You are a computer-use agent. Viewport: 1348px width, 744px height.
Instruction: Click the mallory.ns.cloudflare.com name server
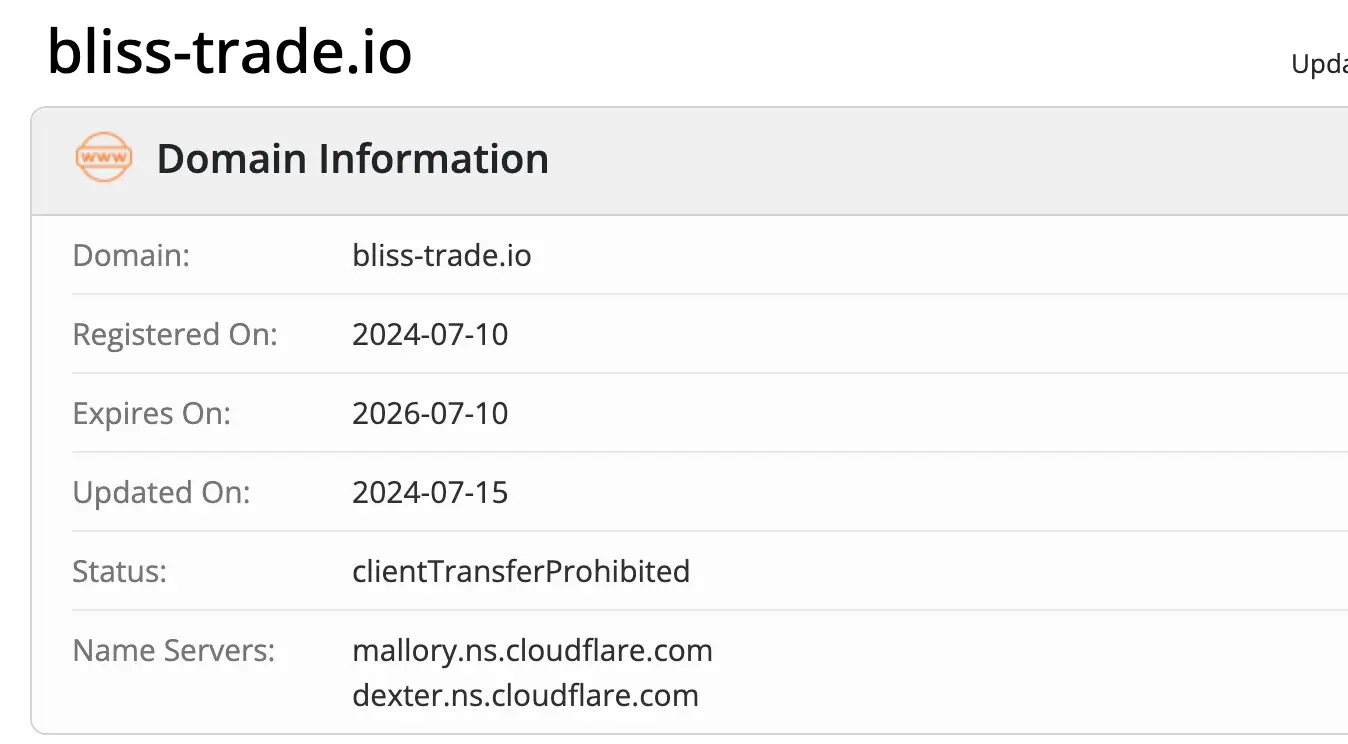coord(532,651)
